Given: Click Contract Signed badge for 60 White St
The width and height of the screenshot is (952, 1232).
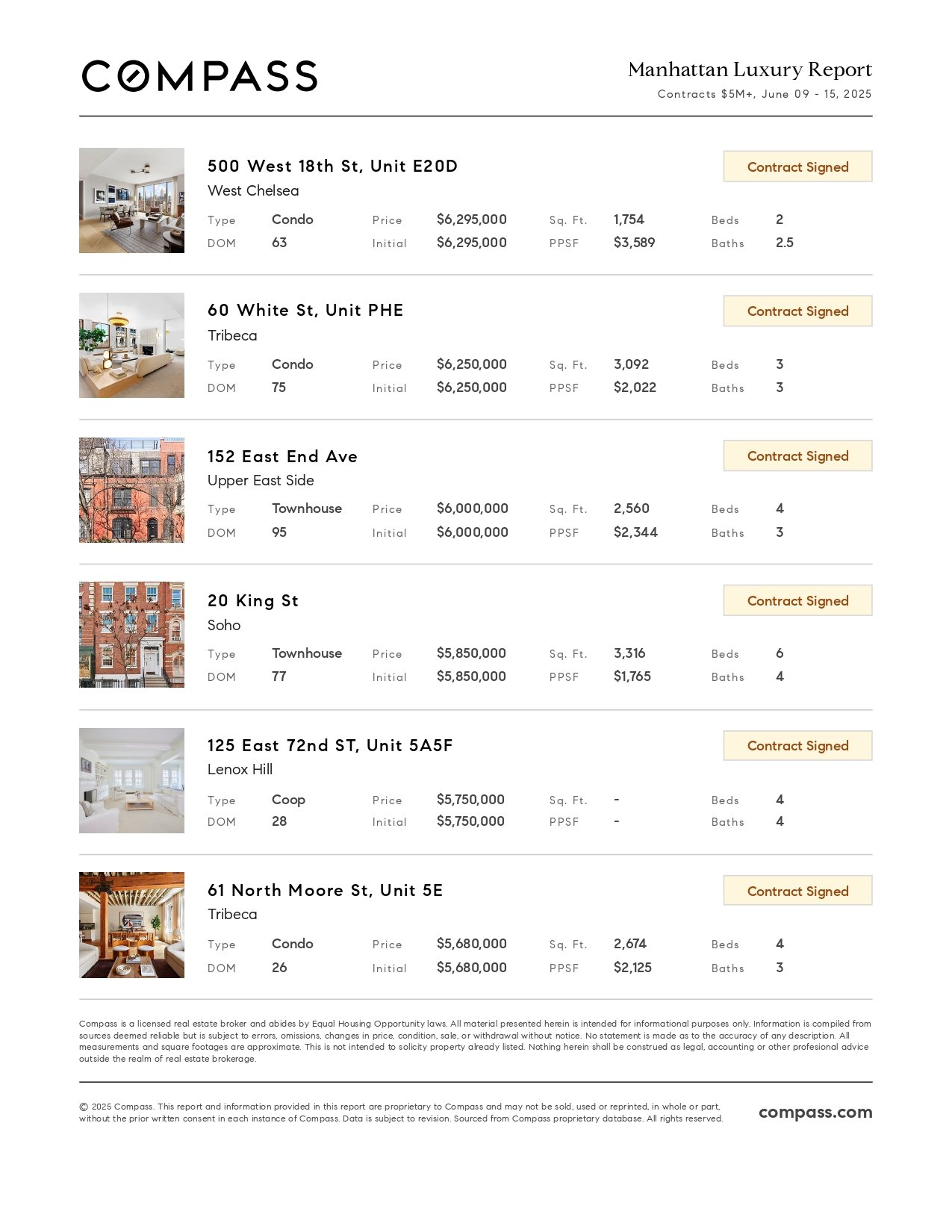Looking at the screenshot, I should tap(797, 311).
